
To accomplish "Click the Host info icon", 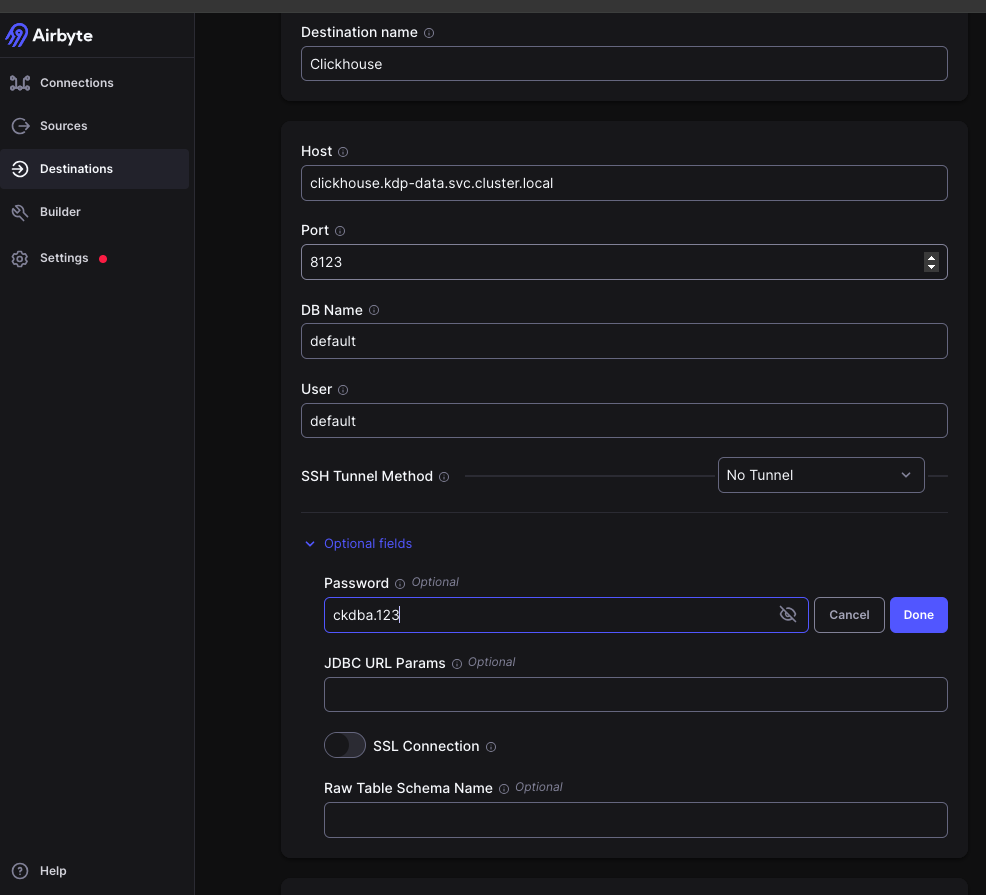I will point(343,152).
